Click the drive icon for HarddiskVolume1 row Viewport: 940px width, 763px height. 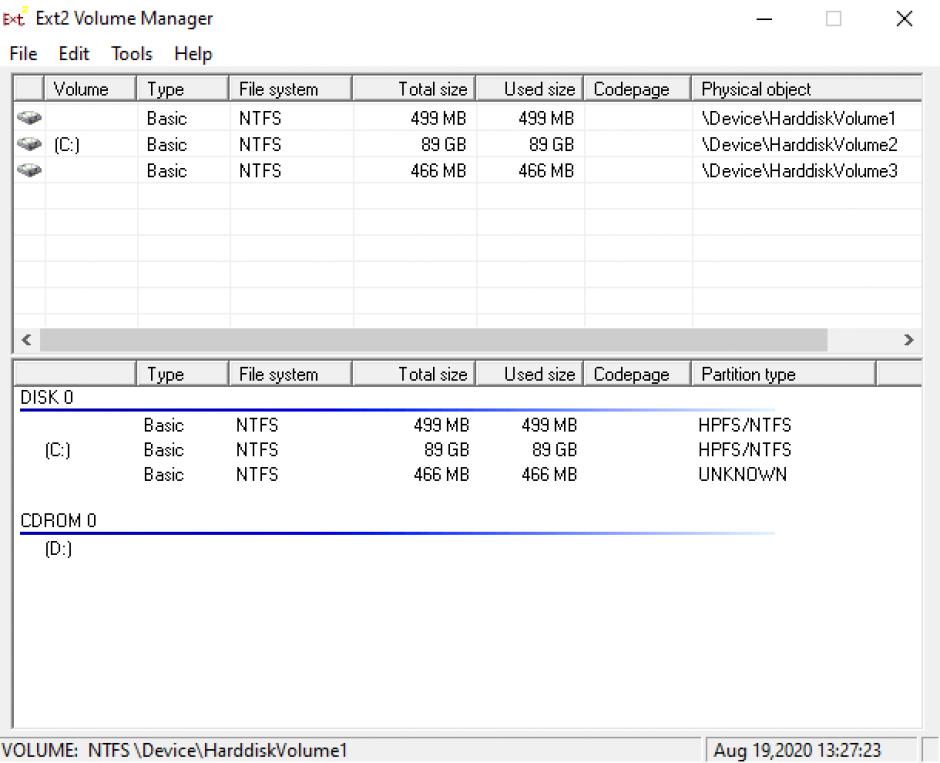(x=28, y=118)
